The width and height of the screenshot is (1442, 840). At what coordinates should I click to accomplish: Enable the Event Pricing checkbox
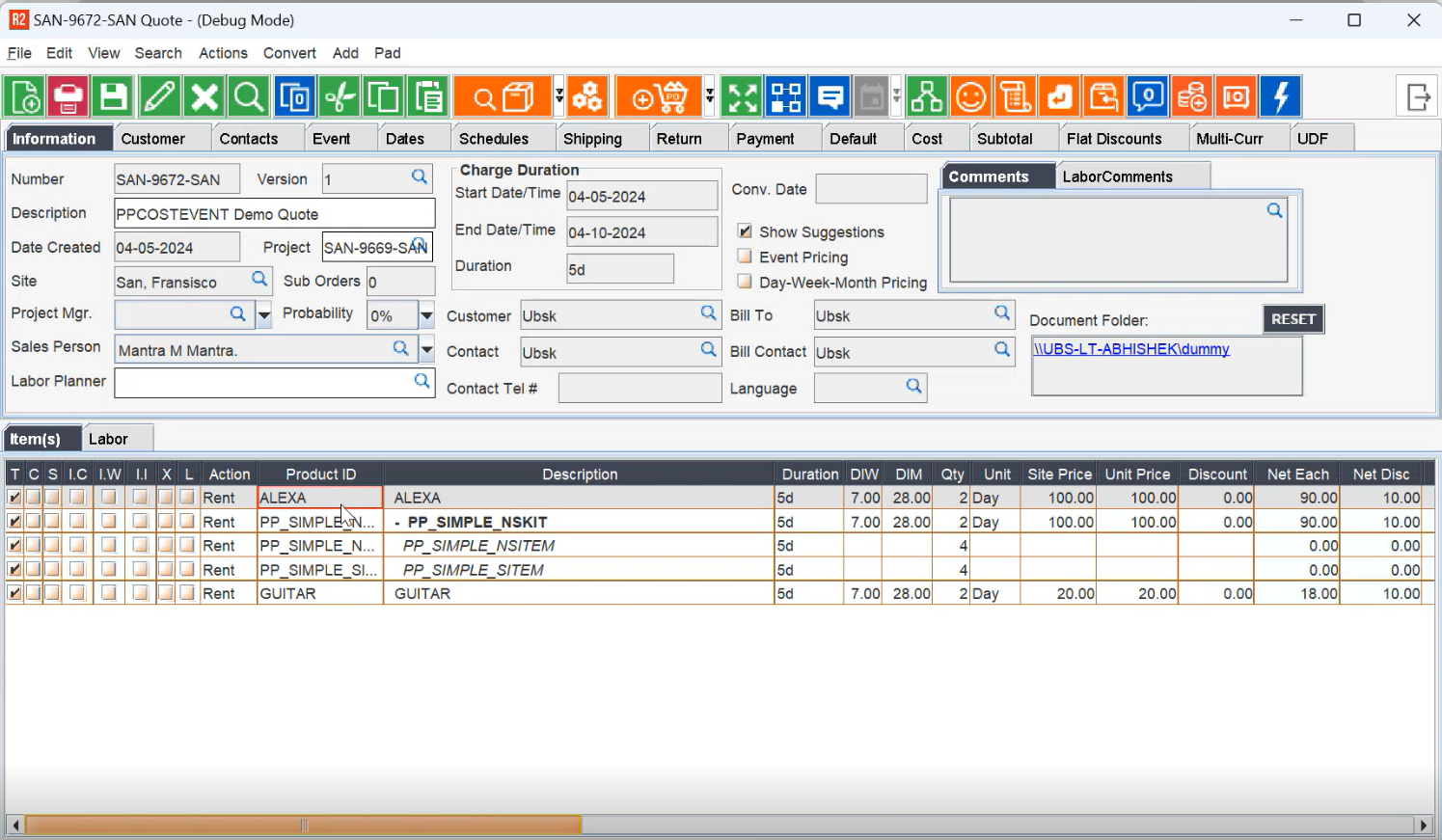click(745, 257)
